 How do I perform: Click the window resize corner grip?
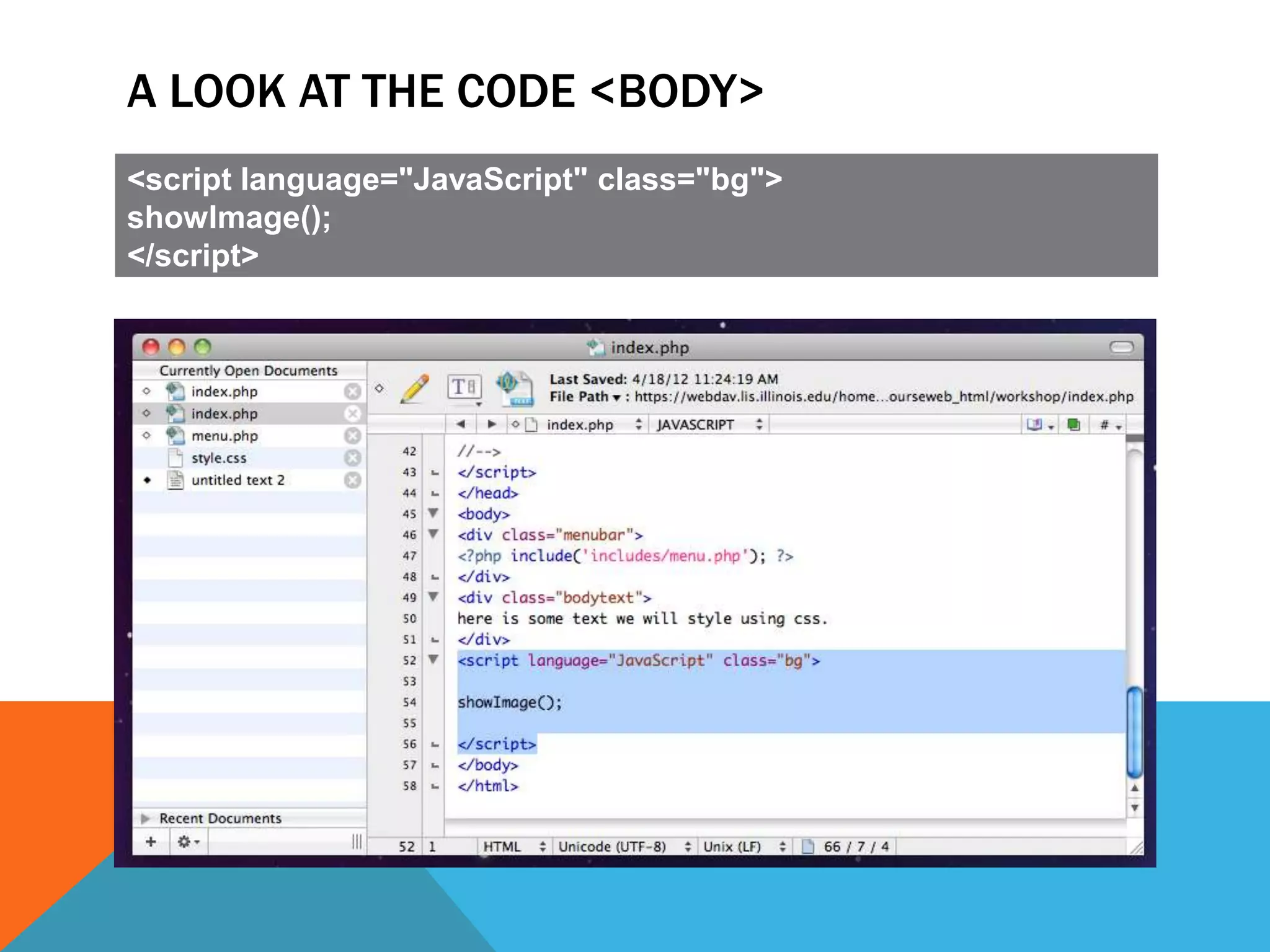pos(1135,847)
